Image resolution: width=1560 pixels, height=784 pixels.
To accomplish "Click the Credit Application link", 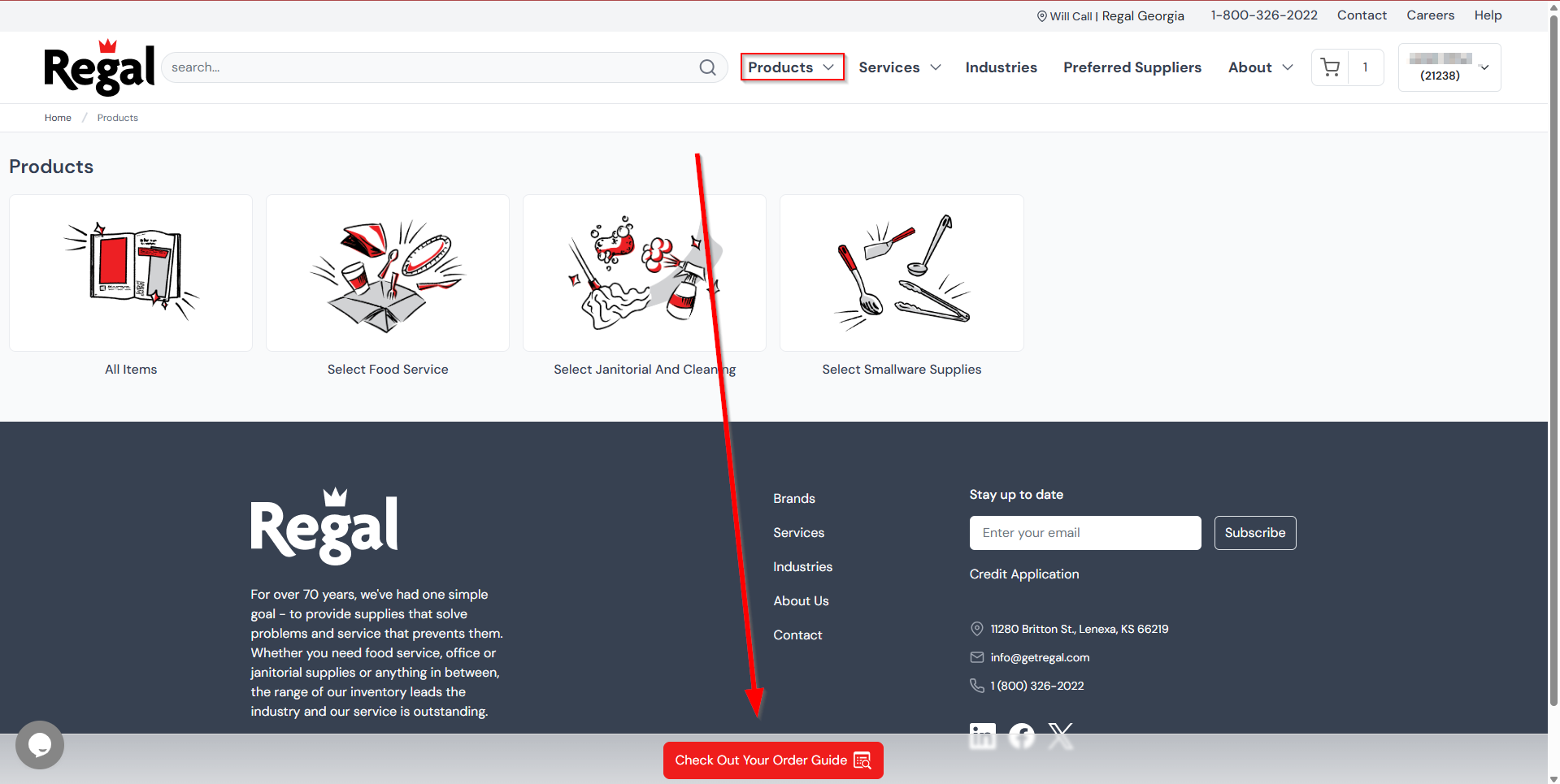I will click(x=1024, y=574).
